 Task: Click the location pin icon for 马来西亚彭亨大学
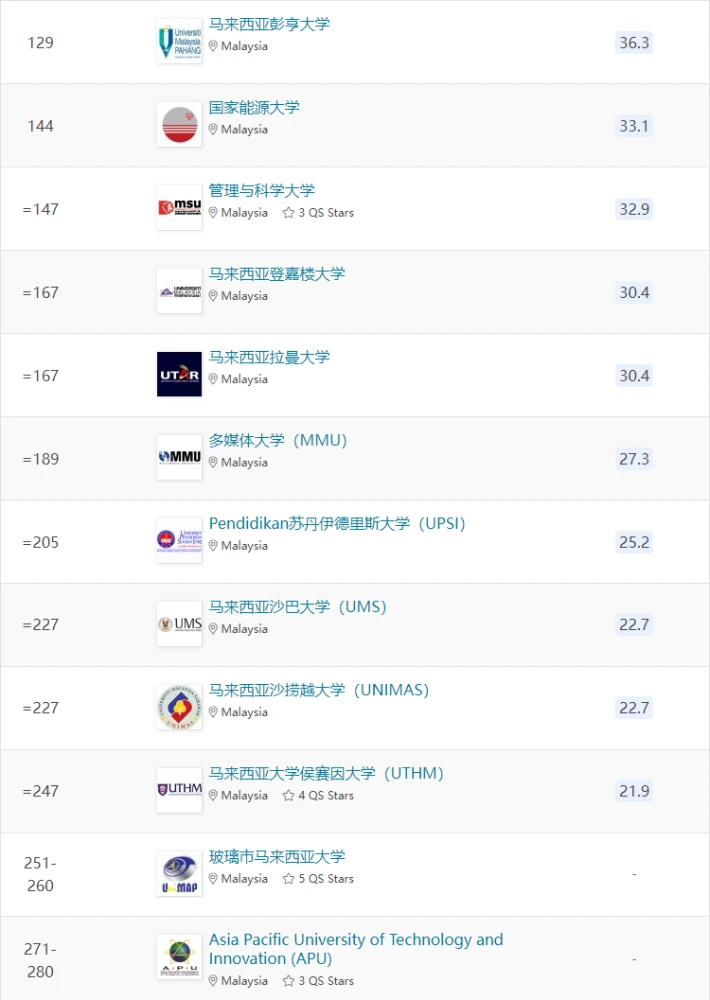click(213, 46)
